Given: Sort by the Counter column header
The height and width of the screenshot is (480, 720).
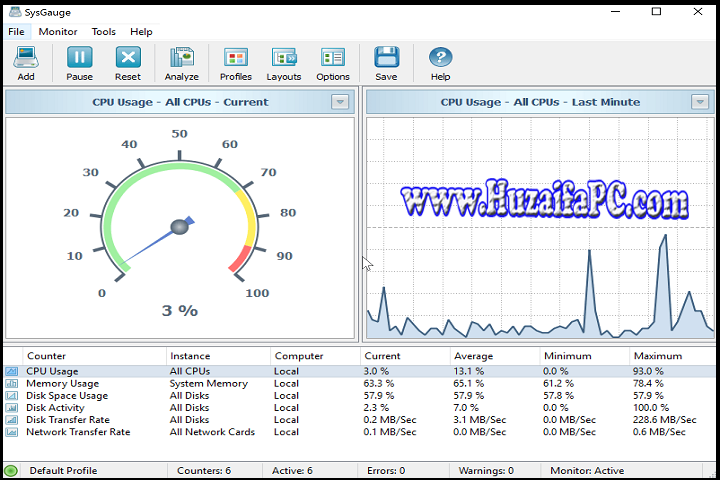Looking at the screenshot, I should 94,356.
